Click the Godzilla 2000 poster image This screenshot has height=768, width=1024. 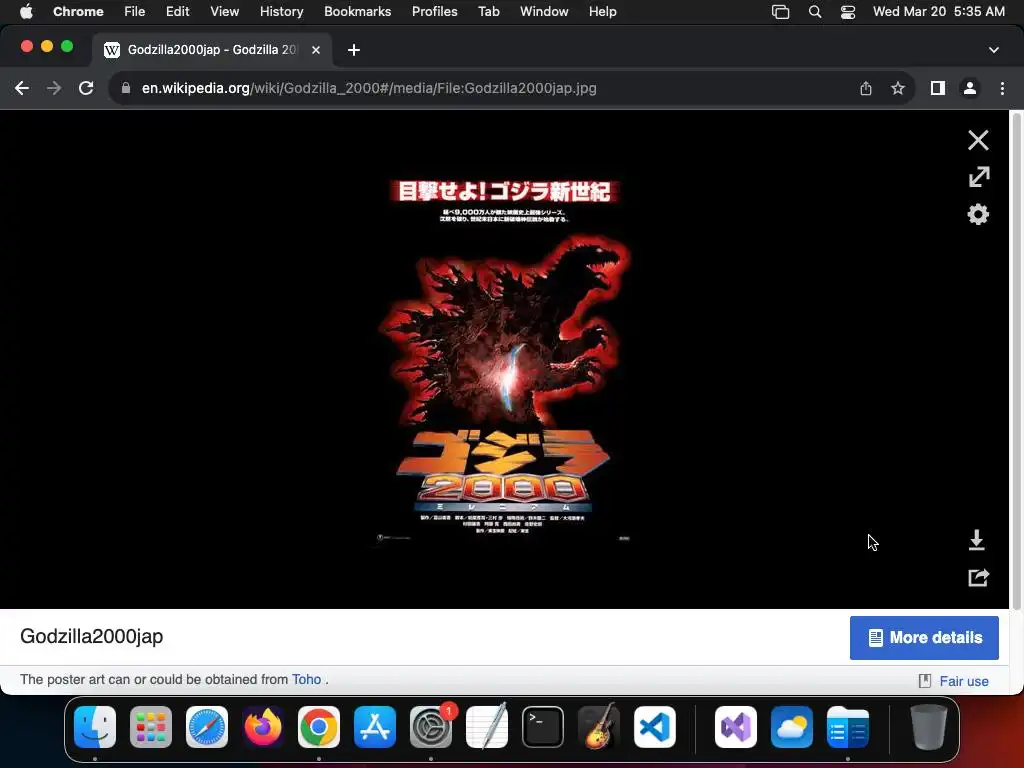pyautogui.click(x=504, y=360)
